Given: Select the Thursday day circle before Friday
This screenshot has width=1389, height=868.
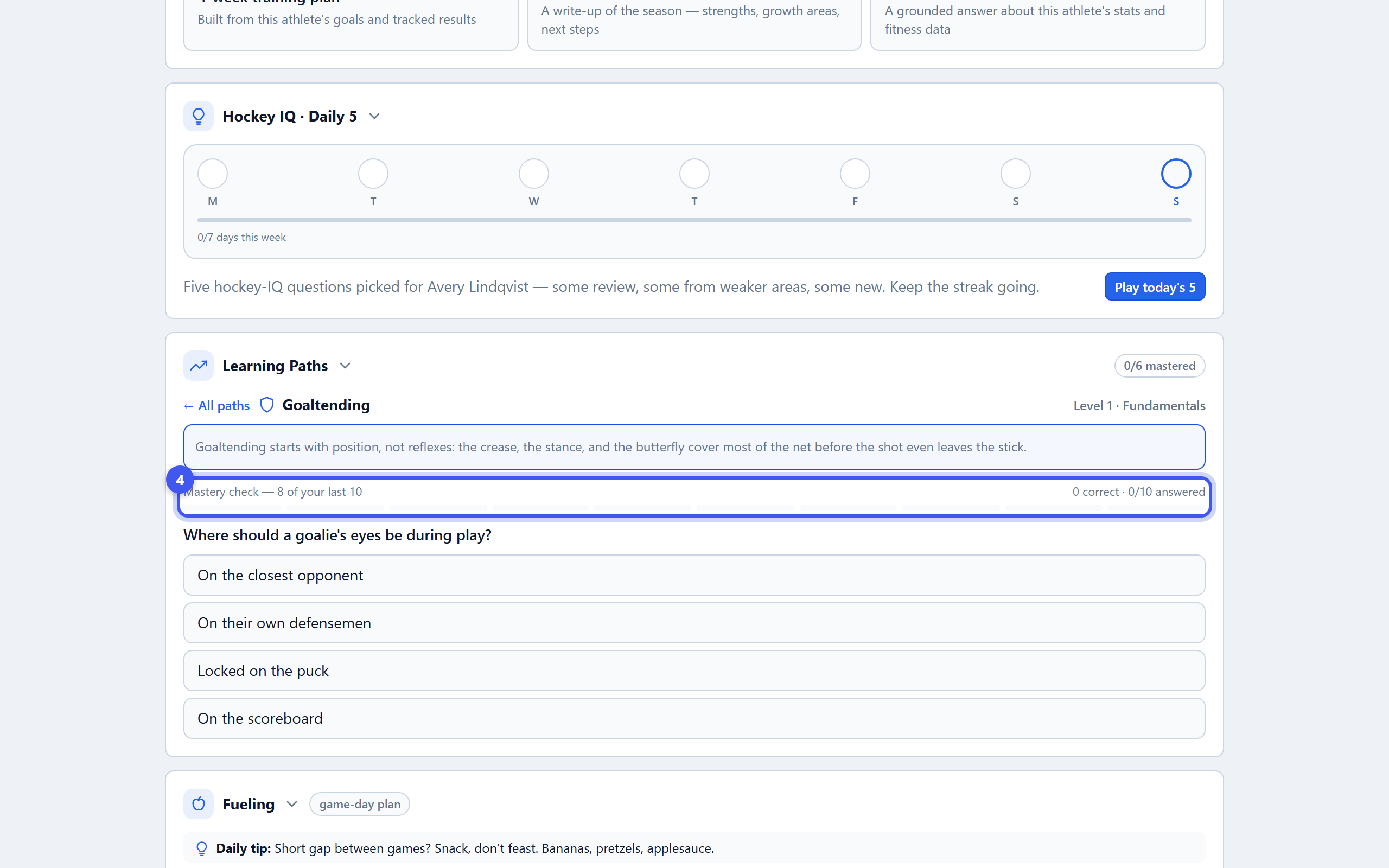Looking at the screenshot, I should point(694,174).
